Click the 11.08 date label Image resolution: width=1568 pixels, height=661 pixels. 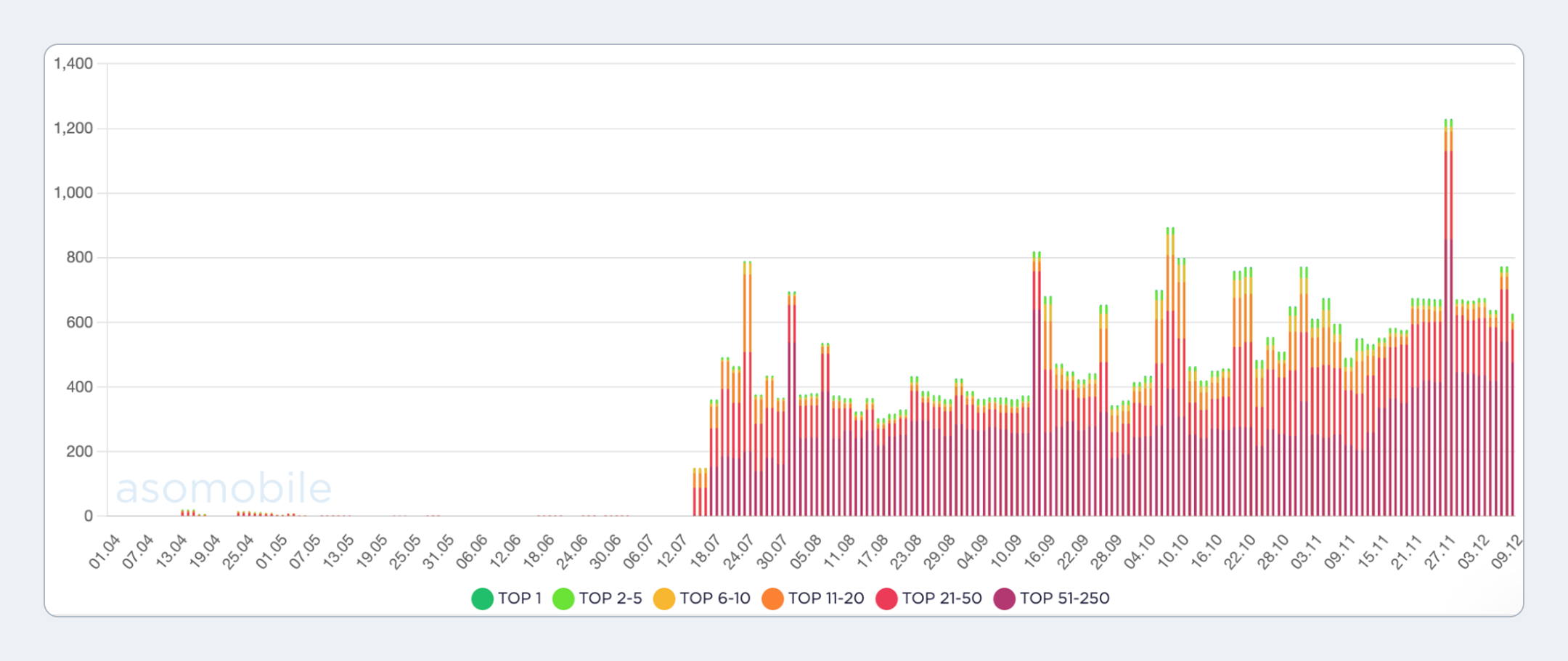(839, 552)
